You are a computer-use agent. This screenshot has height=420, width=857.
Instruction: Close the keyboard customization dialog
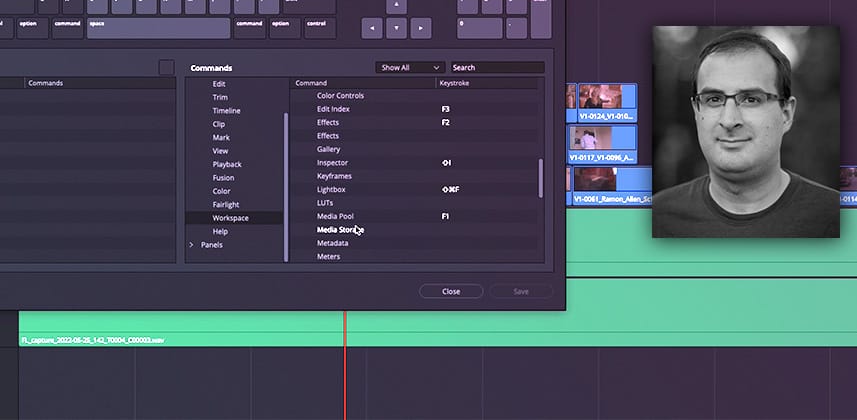tap(451, 291)
